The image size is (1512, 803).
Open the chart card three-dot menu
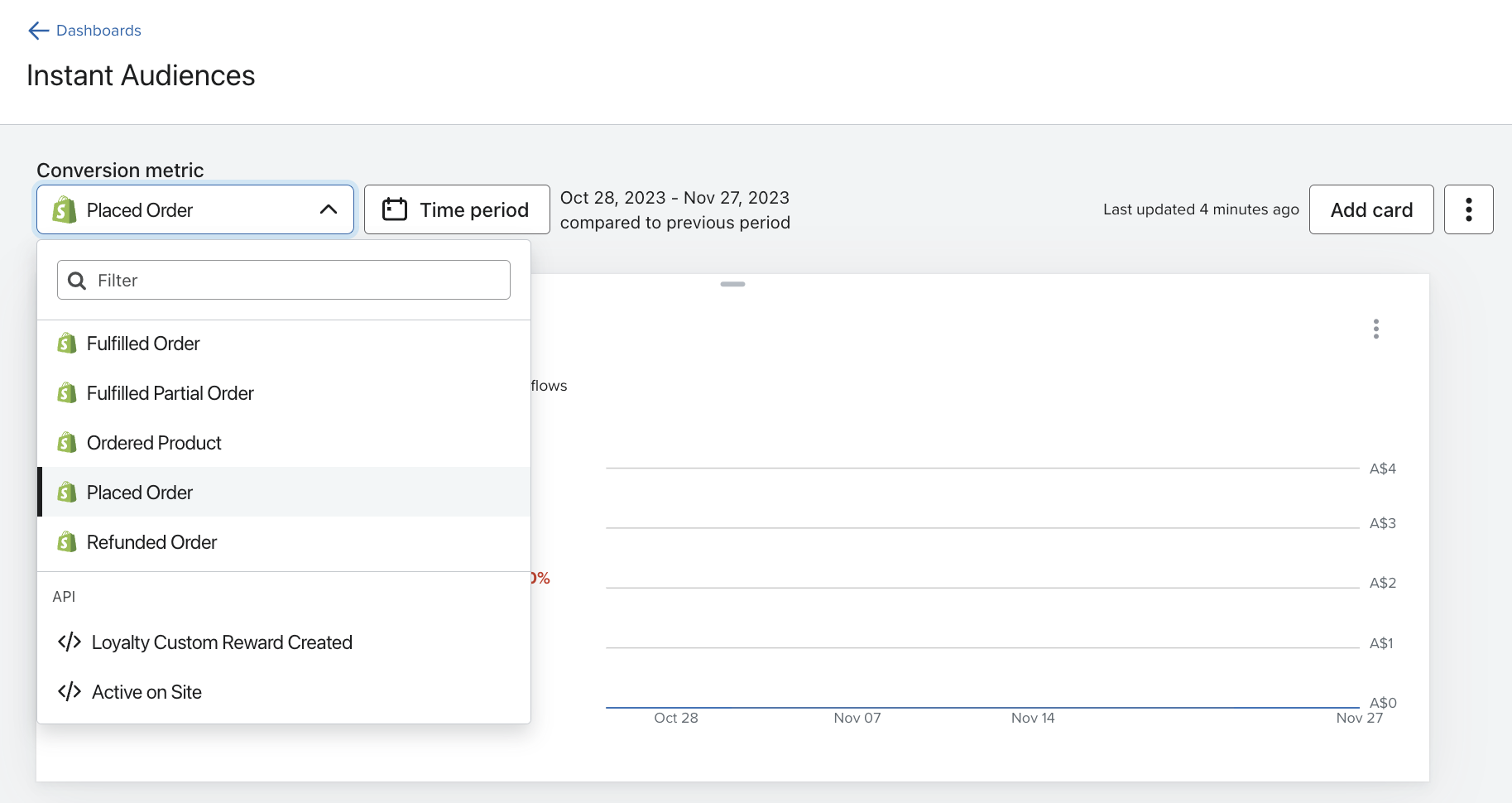(x=1376, y=329)
